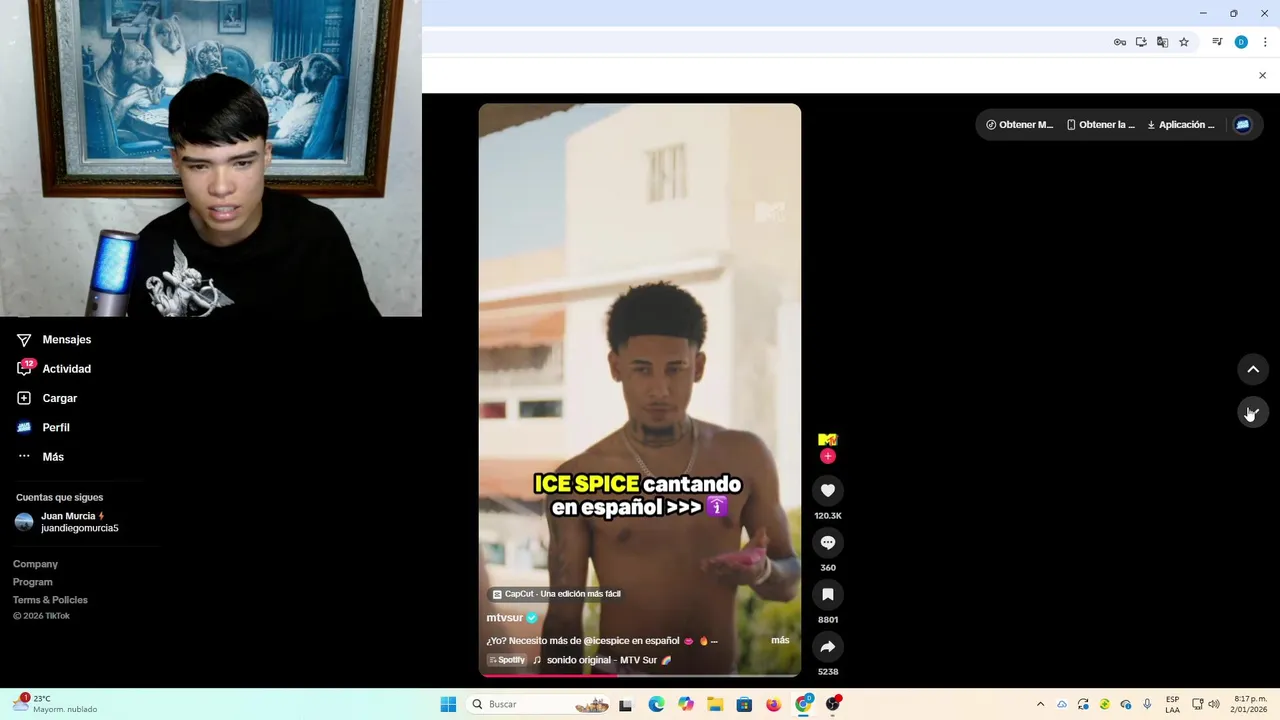The height and width of the screenshot is (720, 1280).
Task: Open the MTV avatar beside the video
Action: tap(827, 439)
